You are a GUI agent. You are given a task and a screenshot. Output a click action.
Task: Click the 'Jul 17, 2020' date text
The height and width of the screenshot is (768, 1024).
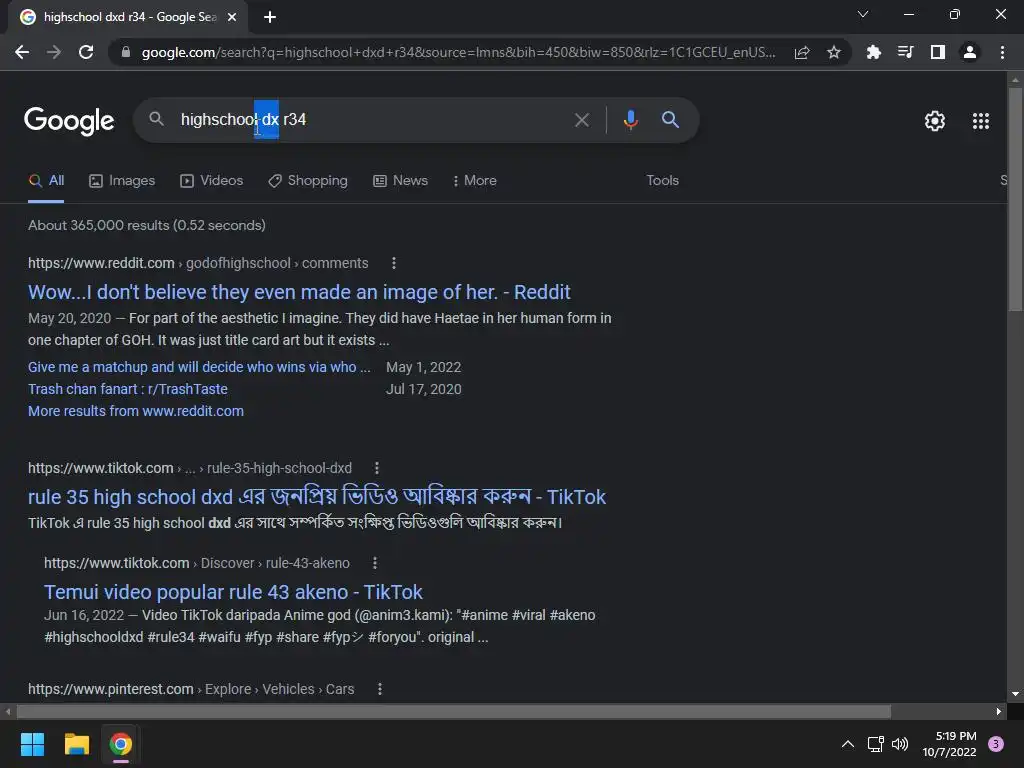click(x=424, y=389)
